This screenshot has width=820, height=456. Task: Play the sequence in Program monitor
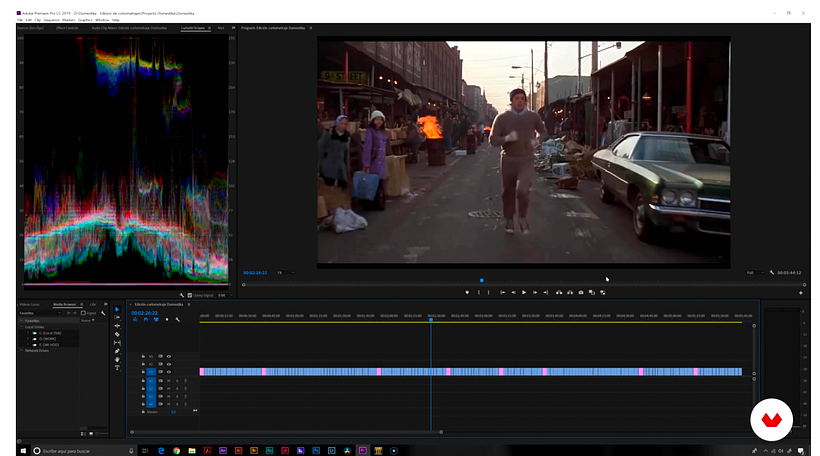[524, 292]
